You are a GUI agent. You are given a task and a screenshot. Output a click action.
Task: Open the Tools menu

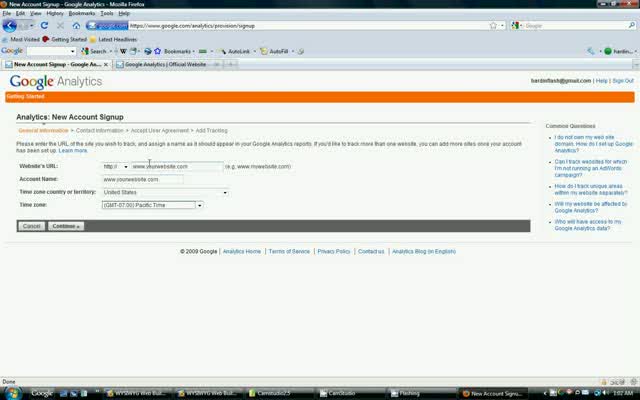coord(107,13)
